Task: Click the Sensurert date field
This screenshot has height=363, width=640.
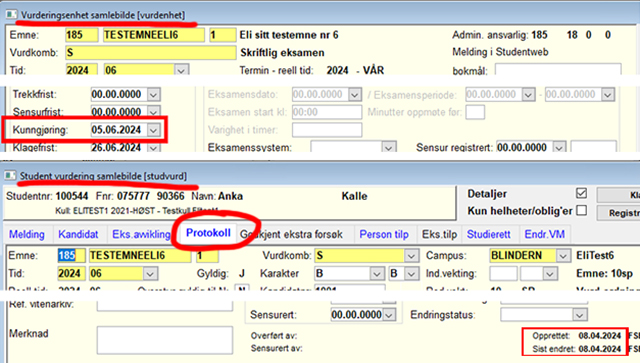Action: point(357,315)
